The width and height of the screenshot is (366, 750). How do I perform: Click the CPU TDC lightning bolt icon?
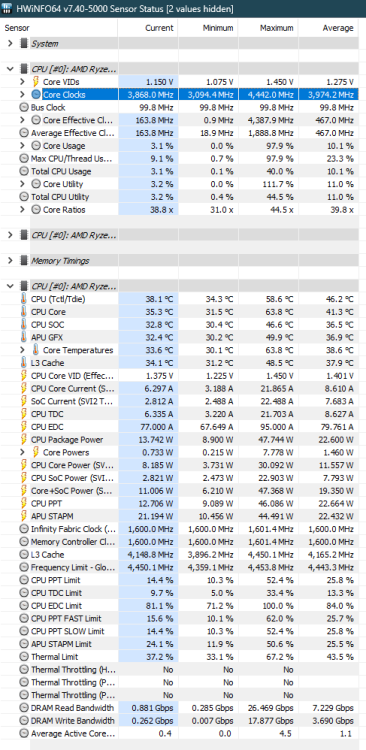[24, 414]
